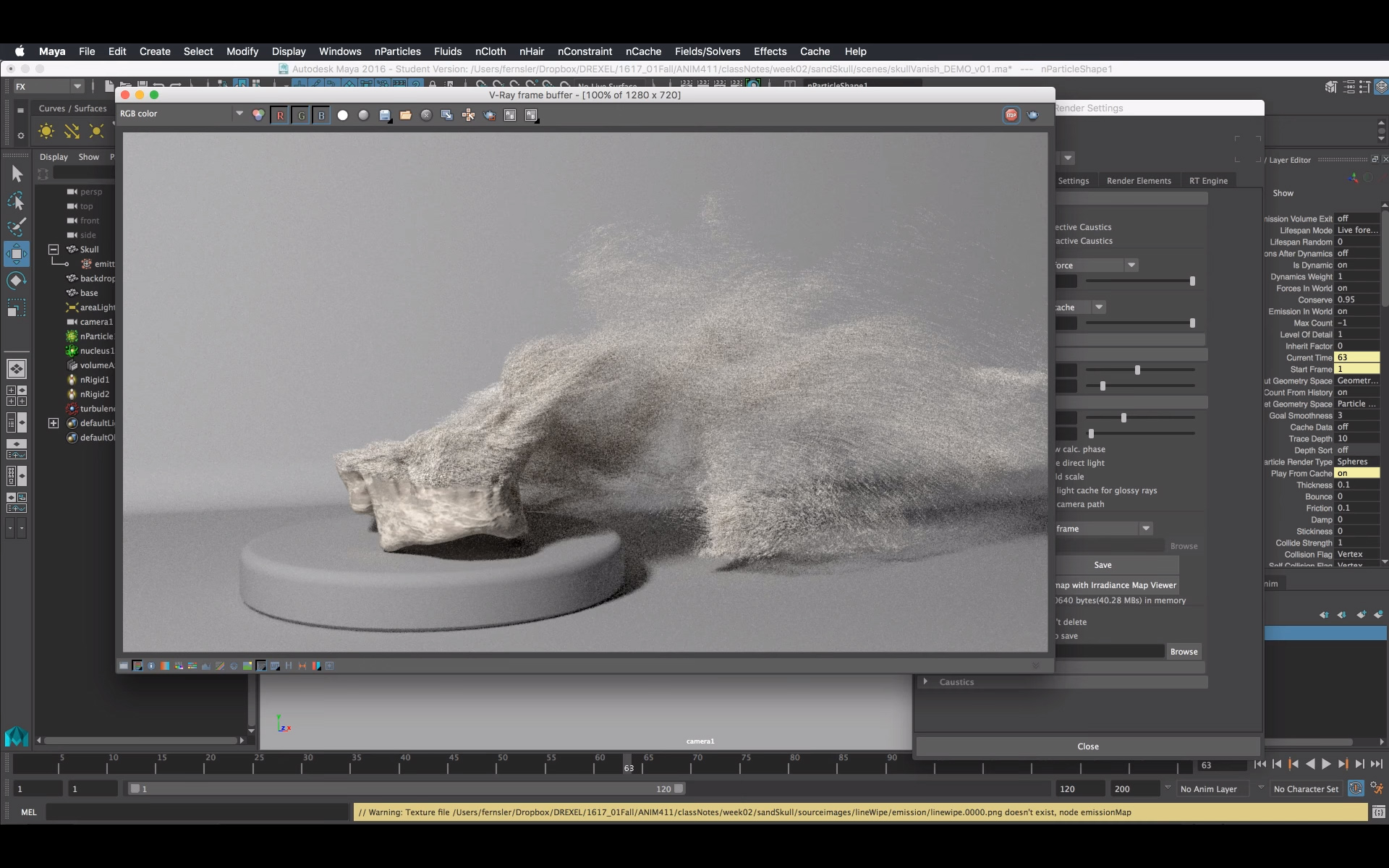
Task: Click the Conserve value 0.95
Action: tap(1357, 299)
